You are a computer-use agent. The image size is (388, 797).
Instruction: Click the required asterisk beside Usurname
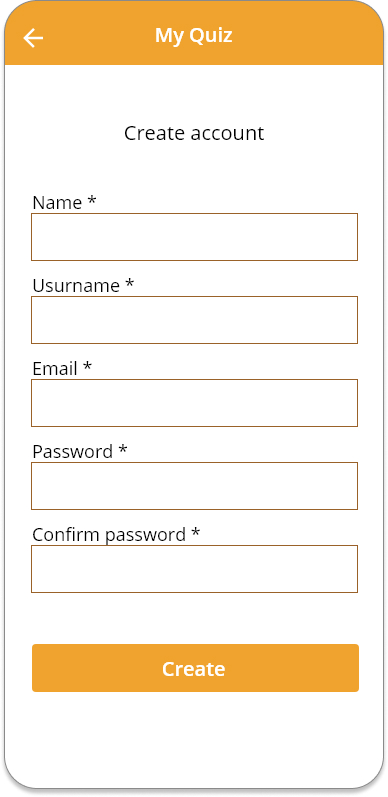pos(130,283)
